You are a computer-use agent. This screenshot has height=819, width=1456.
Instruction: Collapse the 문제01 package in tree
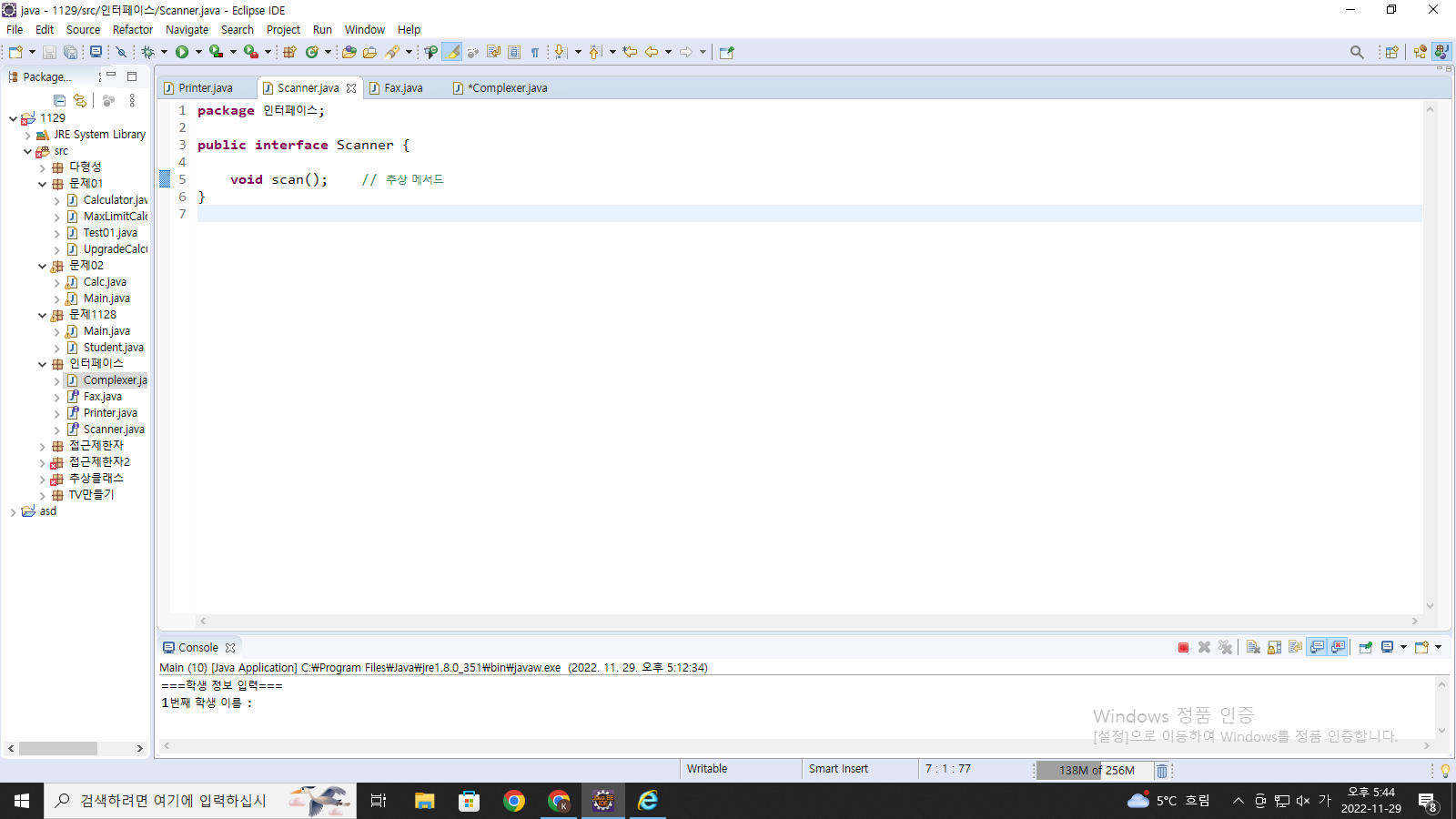(42, 184)
